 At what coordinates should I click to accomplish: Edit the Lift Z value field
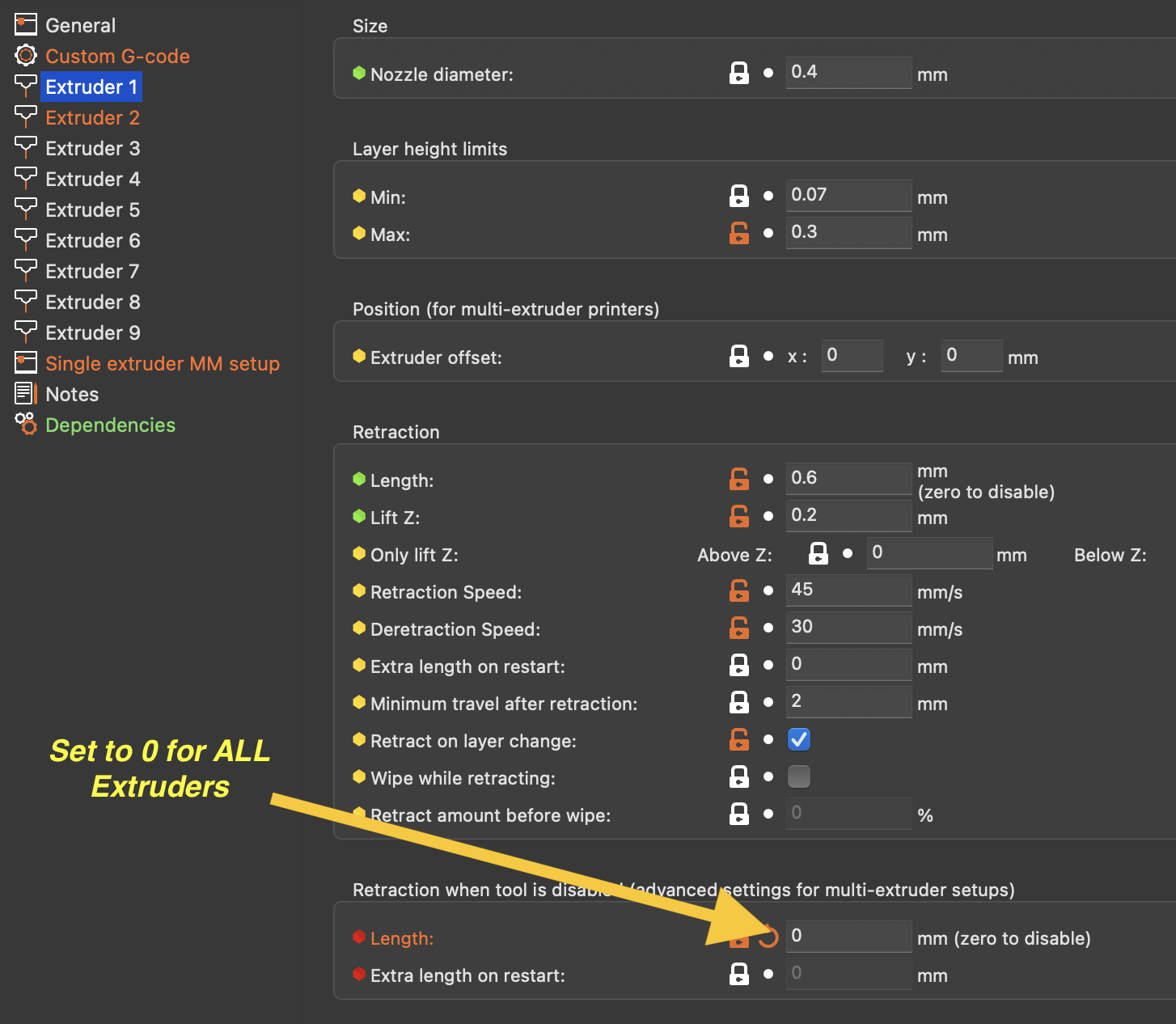coord(849,516)
